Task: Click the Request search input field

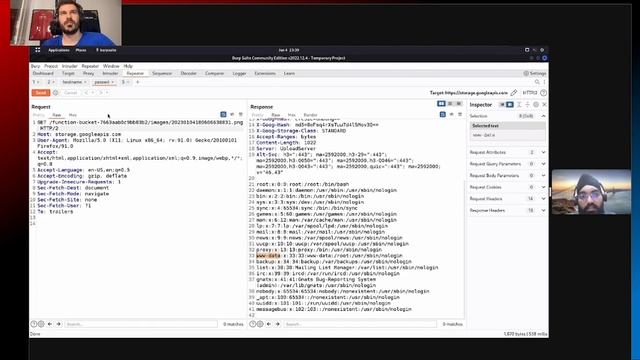Action: (141, 324)
